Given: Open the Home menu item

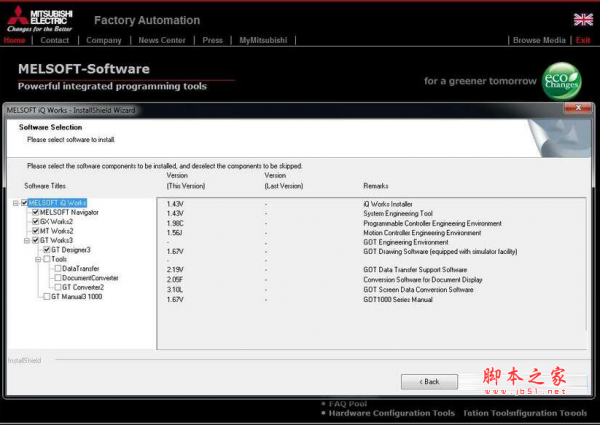Looking at the screenshot, I should pyautogui.click(x=14, y=41).
